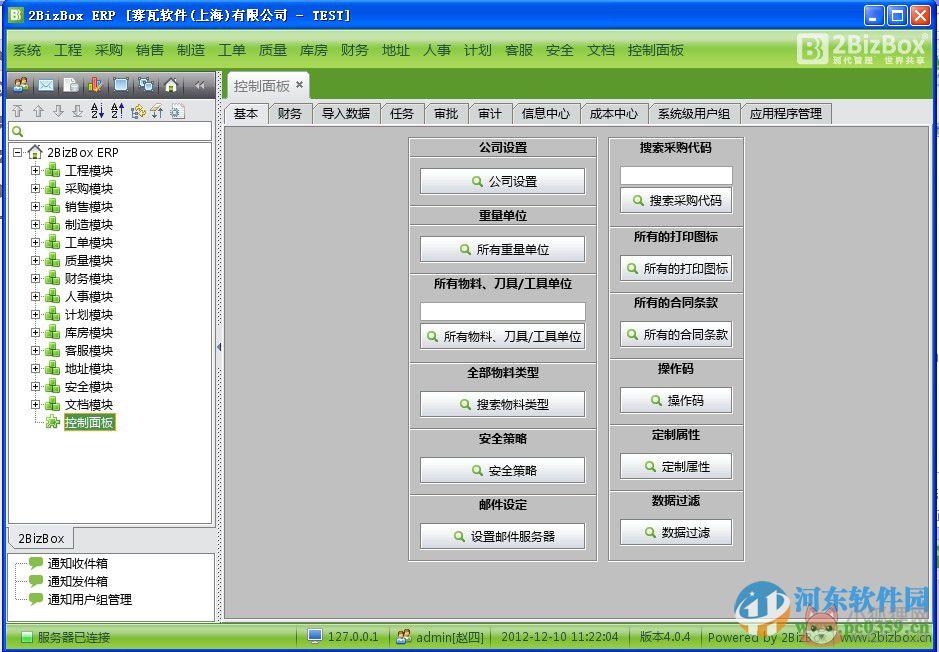The height and width of the screenshot is (652, 939).
Task: Click the monitor icon beside 127.0.0.1
Action: click(315, 636)
